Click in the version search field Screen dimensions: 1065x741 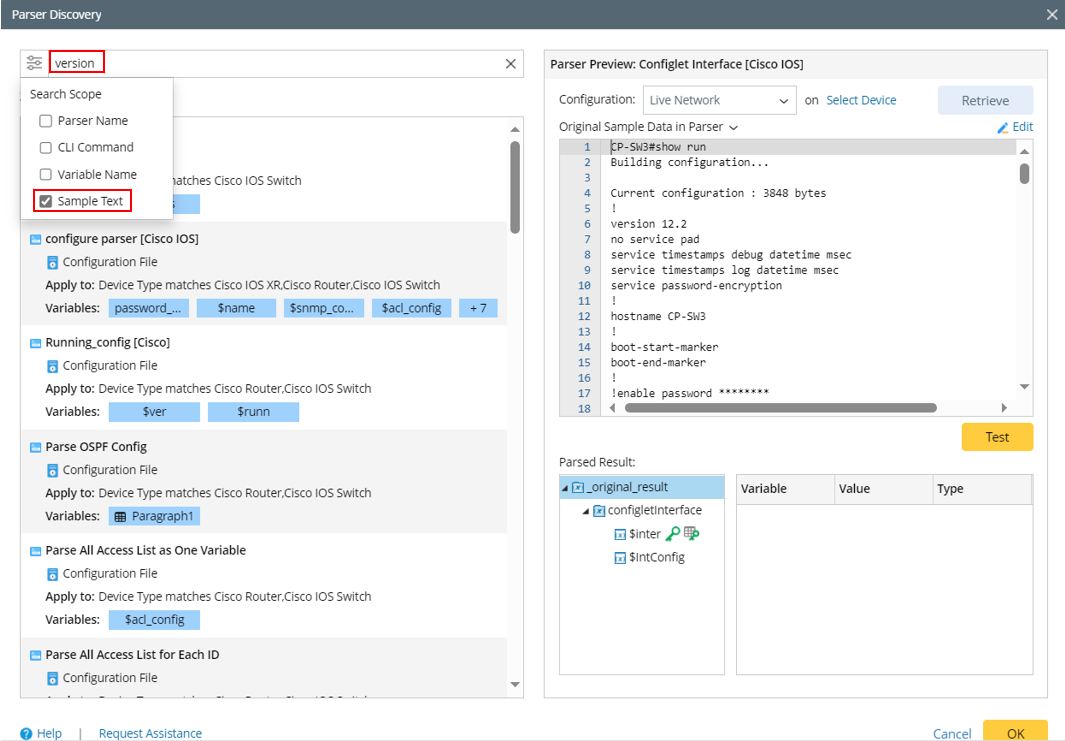77,63
